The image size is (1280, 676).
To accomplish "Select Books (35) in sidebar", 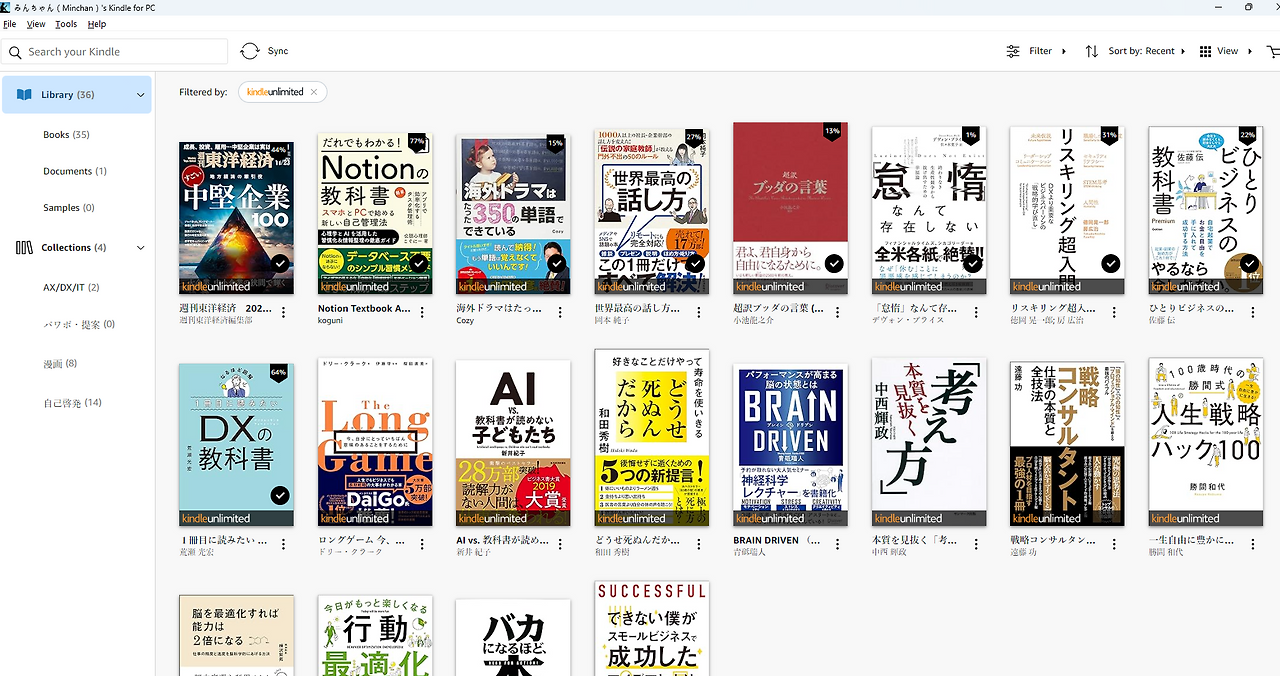I will [66, 135].
